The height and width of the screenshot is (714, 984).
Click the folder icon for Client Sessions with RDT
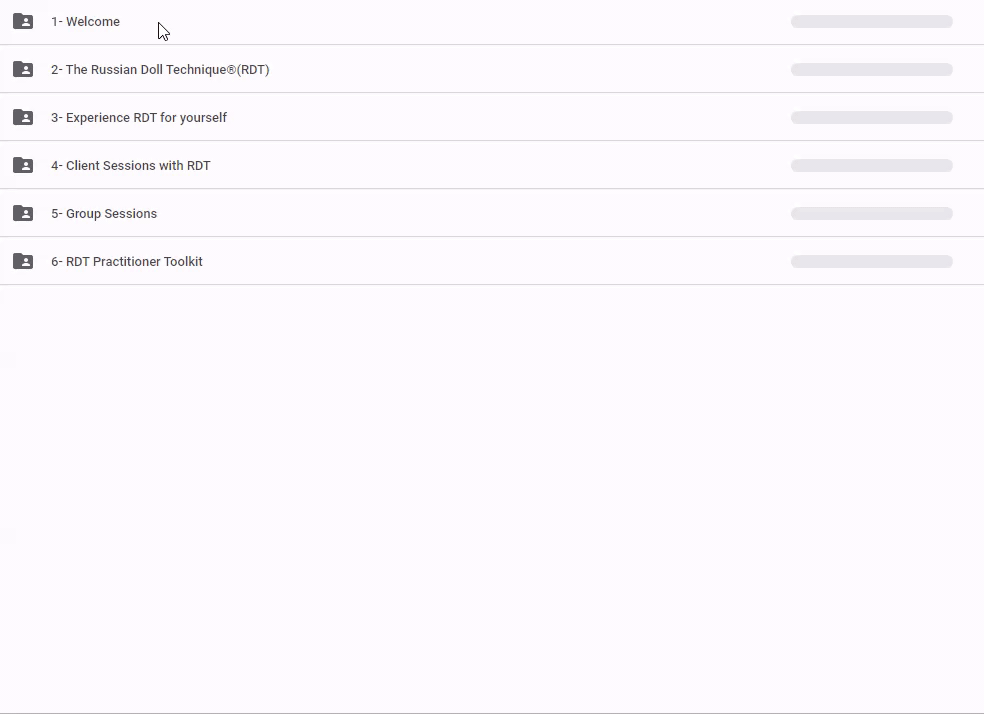[x=23, y=165]
